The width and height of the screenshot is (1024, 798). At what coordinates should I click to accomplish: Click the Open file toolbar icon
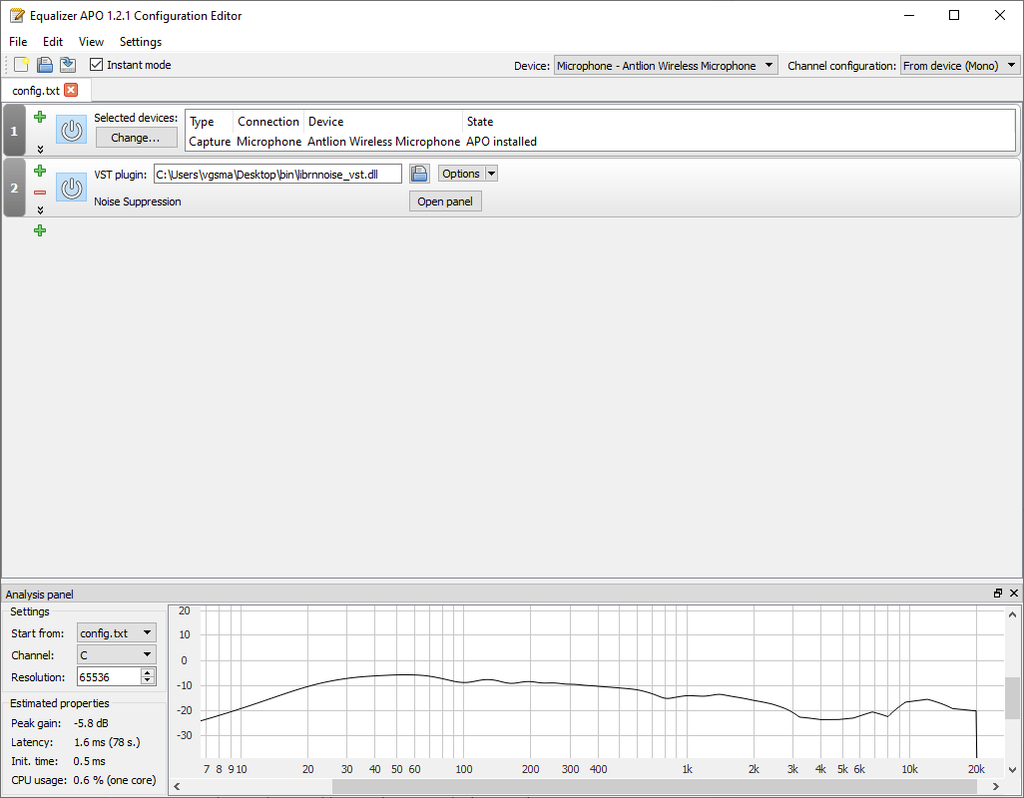[45, 65]
